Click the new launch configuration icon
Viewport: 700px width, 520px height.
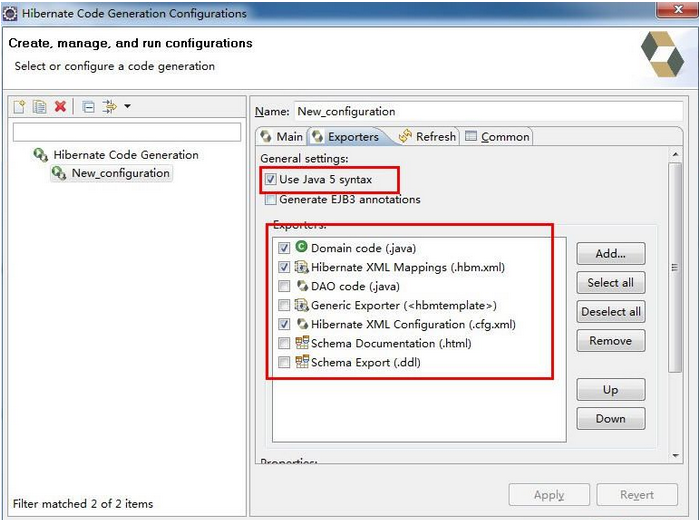(20, 107)
